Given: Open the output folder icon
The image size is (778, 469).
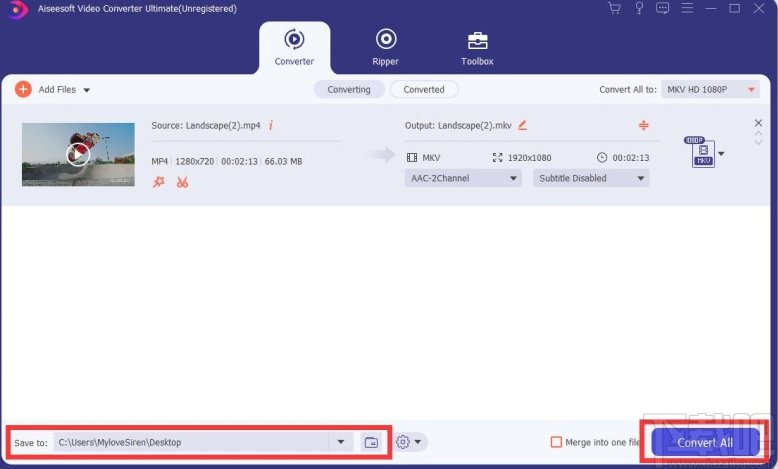Looking at the screenshot, I should [x=371, y=442].
